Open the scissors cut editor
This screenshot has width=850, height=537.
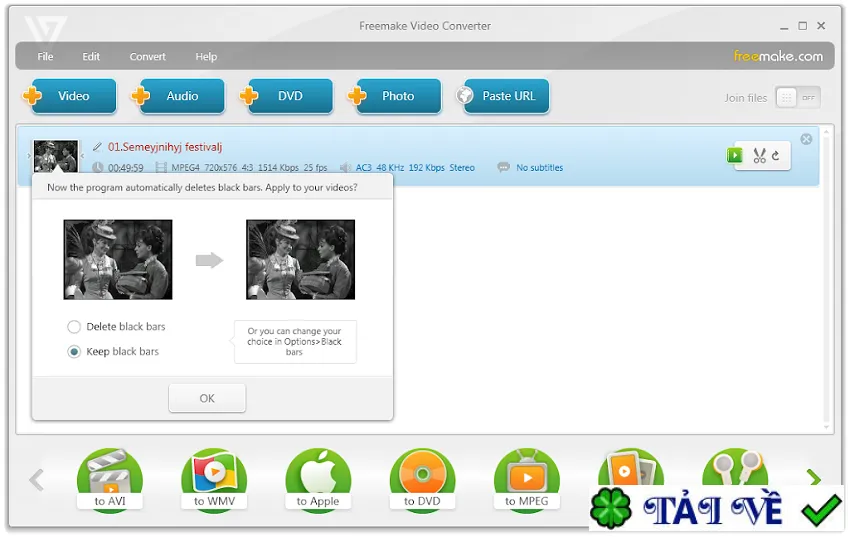pos(759,156)
